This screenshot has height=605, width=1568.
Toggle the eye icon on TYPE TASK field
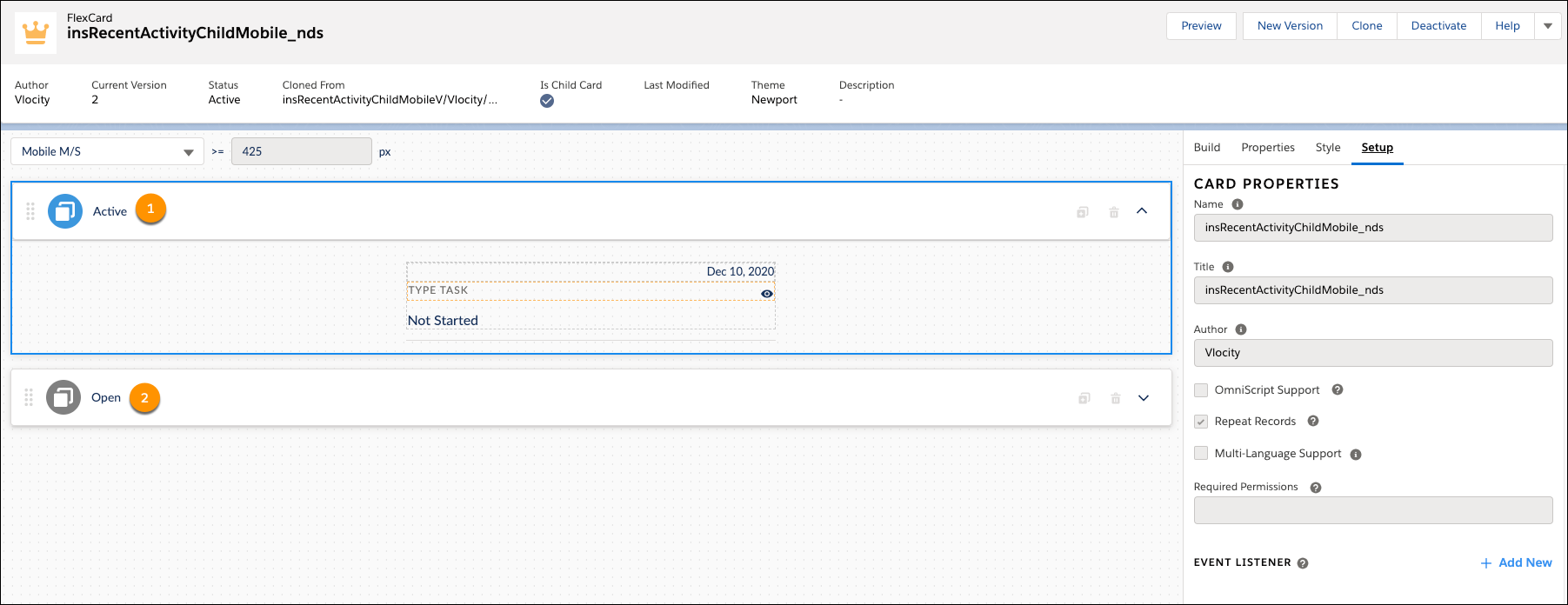pos(767,294)
